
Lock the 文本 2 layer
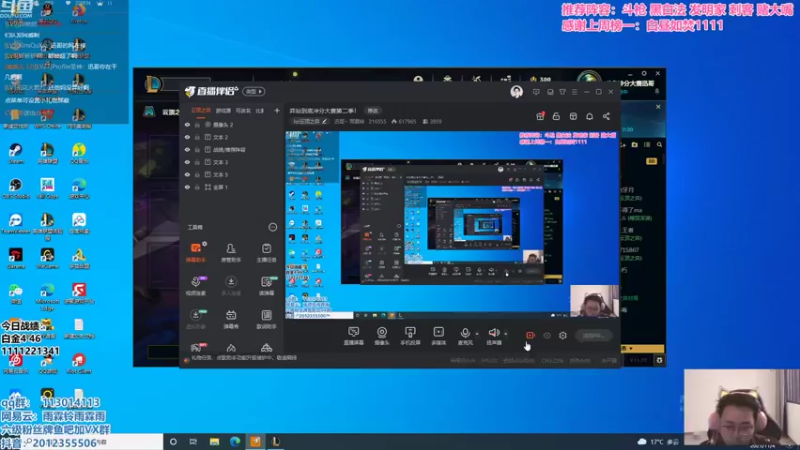pyautogui.click(x=197, y=137)
